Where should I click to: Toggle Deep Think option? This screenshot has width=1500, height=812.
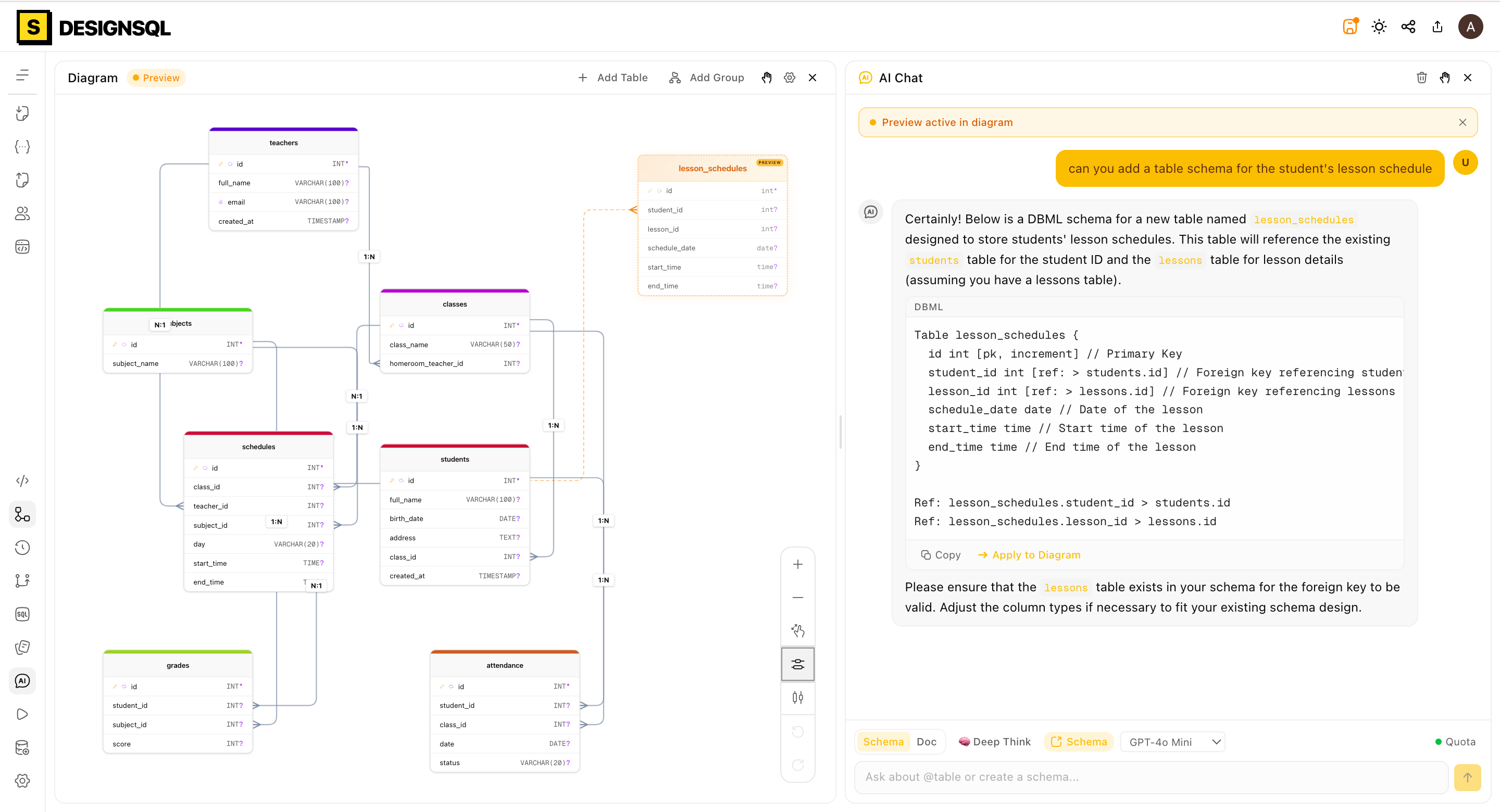coord(995,742)
